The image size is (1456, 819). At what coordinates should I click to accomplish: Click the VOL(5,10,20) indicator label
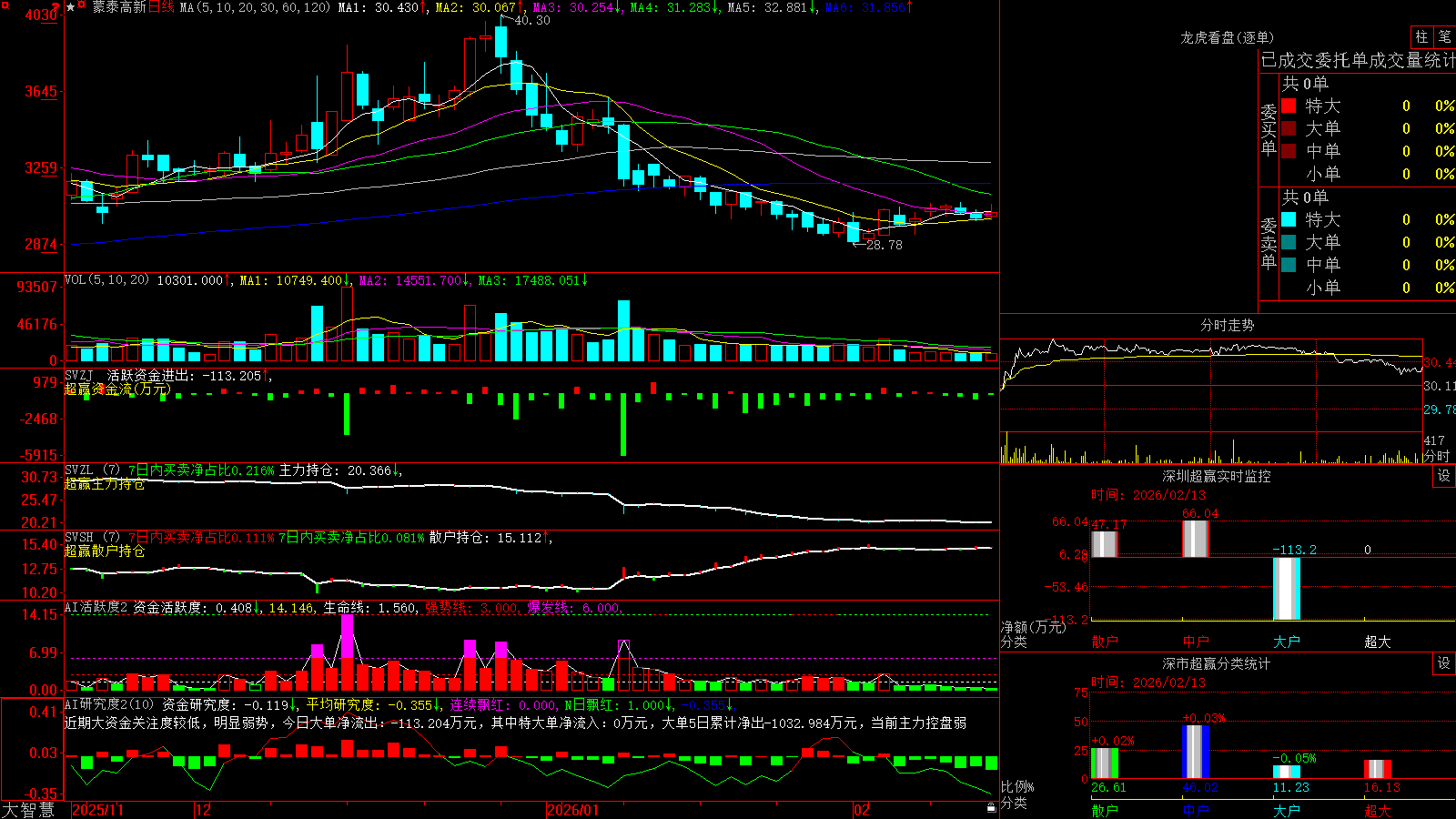point(107,280)
